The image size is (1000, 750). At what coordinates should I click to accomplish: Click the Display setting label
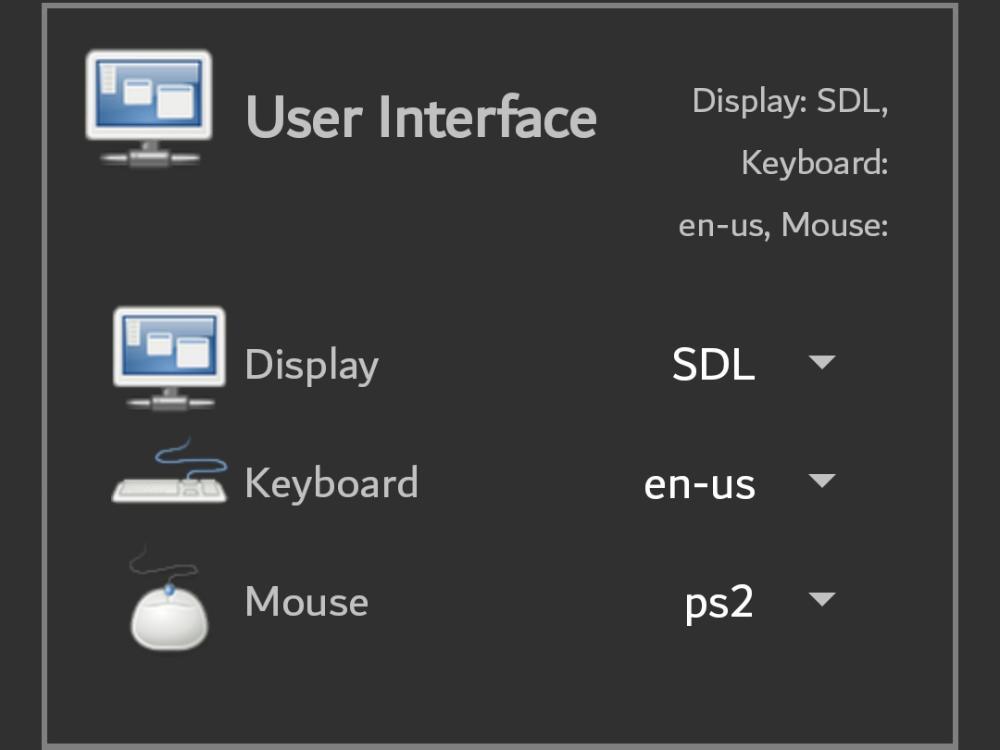click(x=311, y=365)
